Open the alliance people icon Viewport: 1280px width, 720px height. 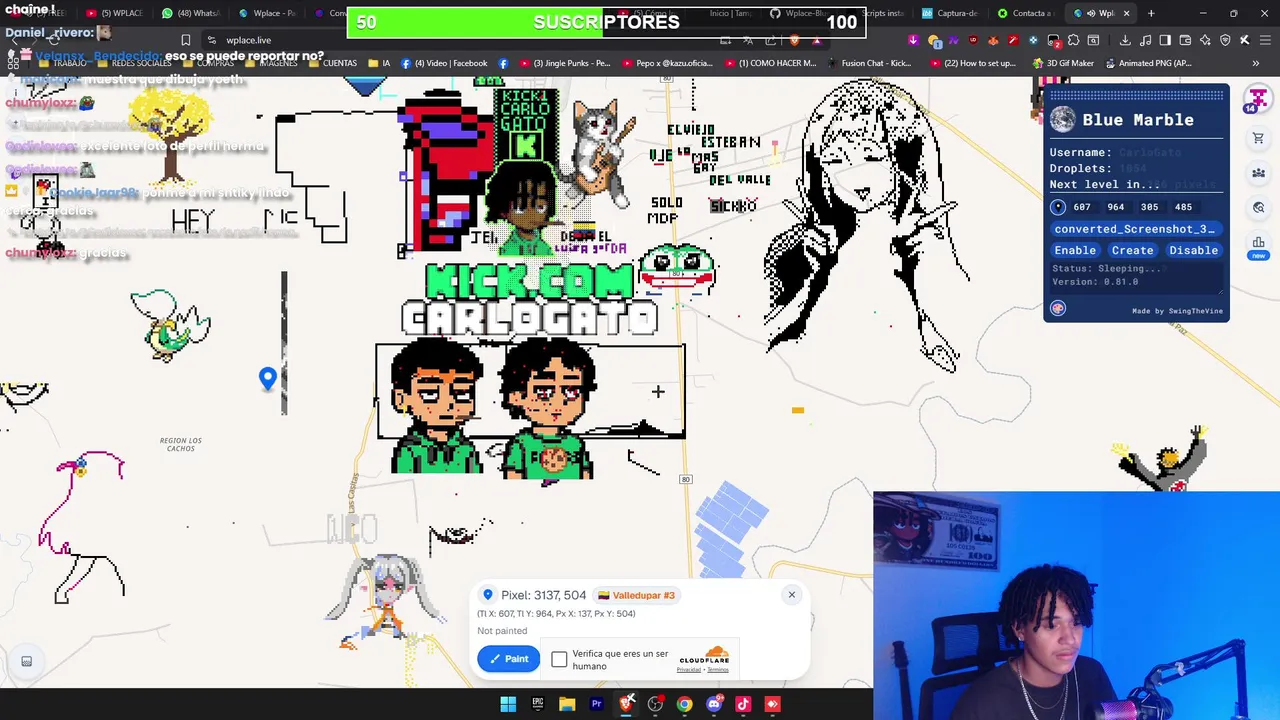click(x=1258, y=173)
